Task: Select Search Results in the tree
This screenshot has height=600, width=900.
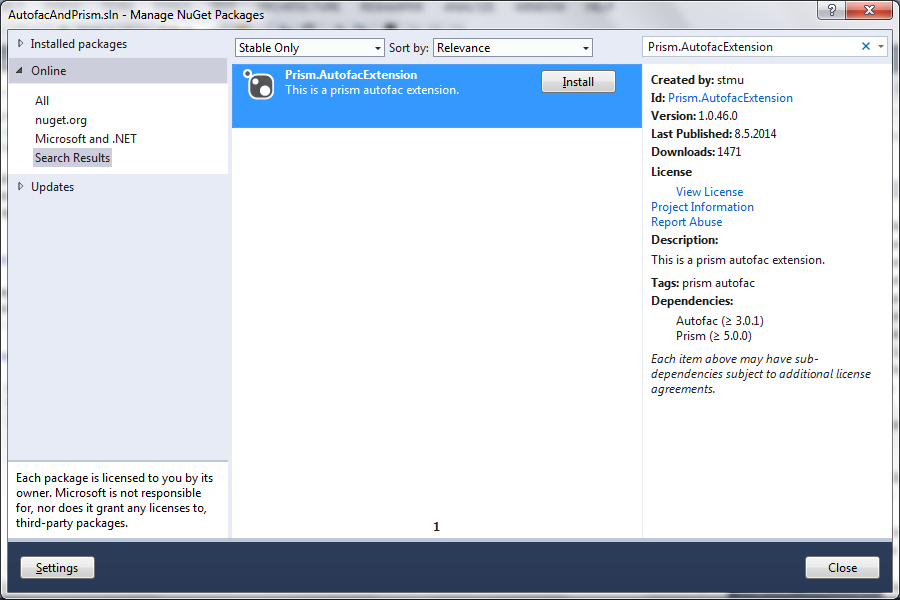Action: (x=72, y=158)
